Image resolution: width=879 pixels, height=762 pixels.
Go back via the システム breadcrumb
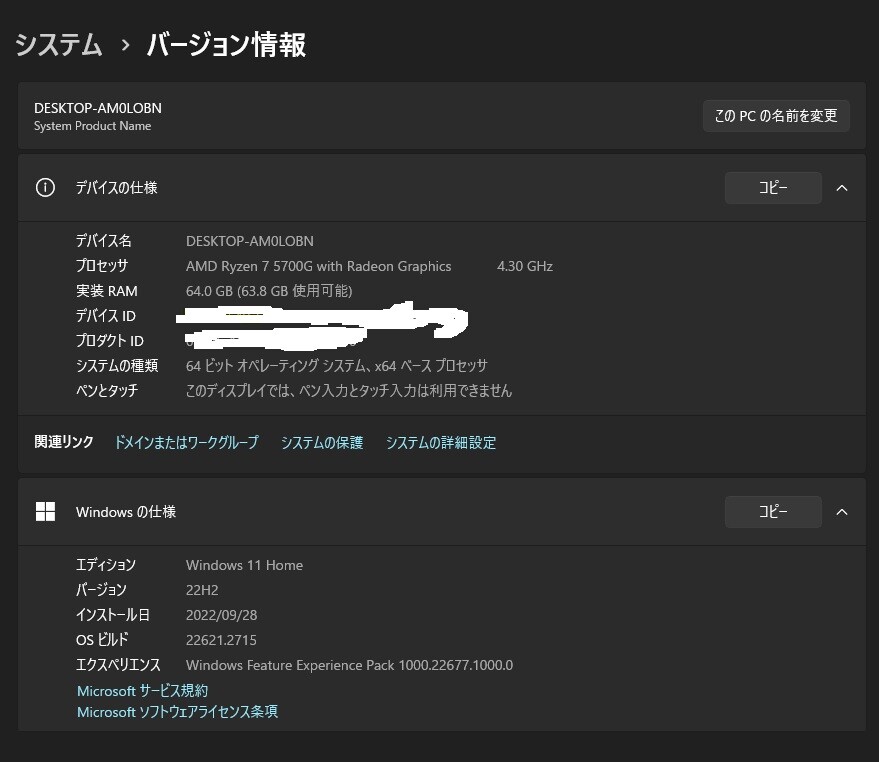coord(59,45)
